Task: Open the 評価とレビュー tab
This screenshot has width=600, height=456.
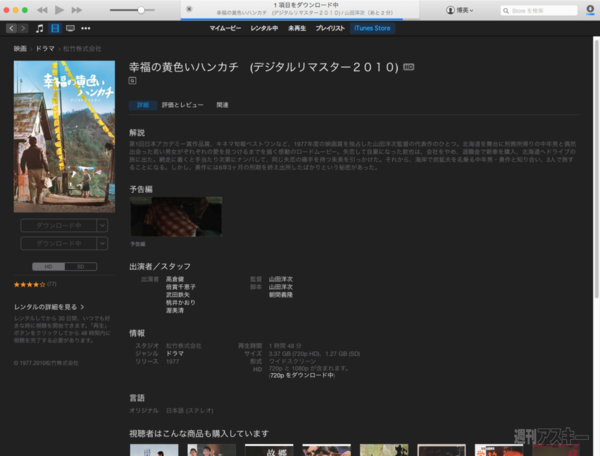Action: [183, 105]
